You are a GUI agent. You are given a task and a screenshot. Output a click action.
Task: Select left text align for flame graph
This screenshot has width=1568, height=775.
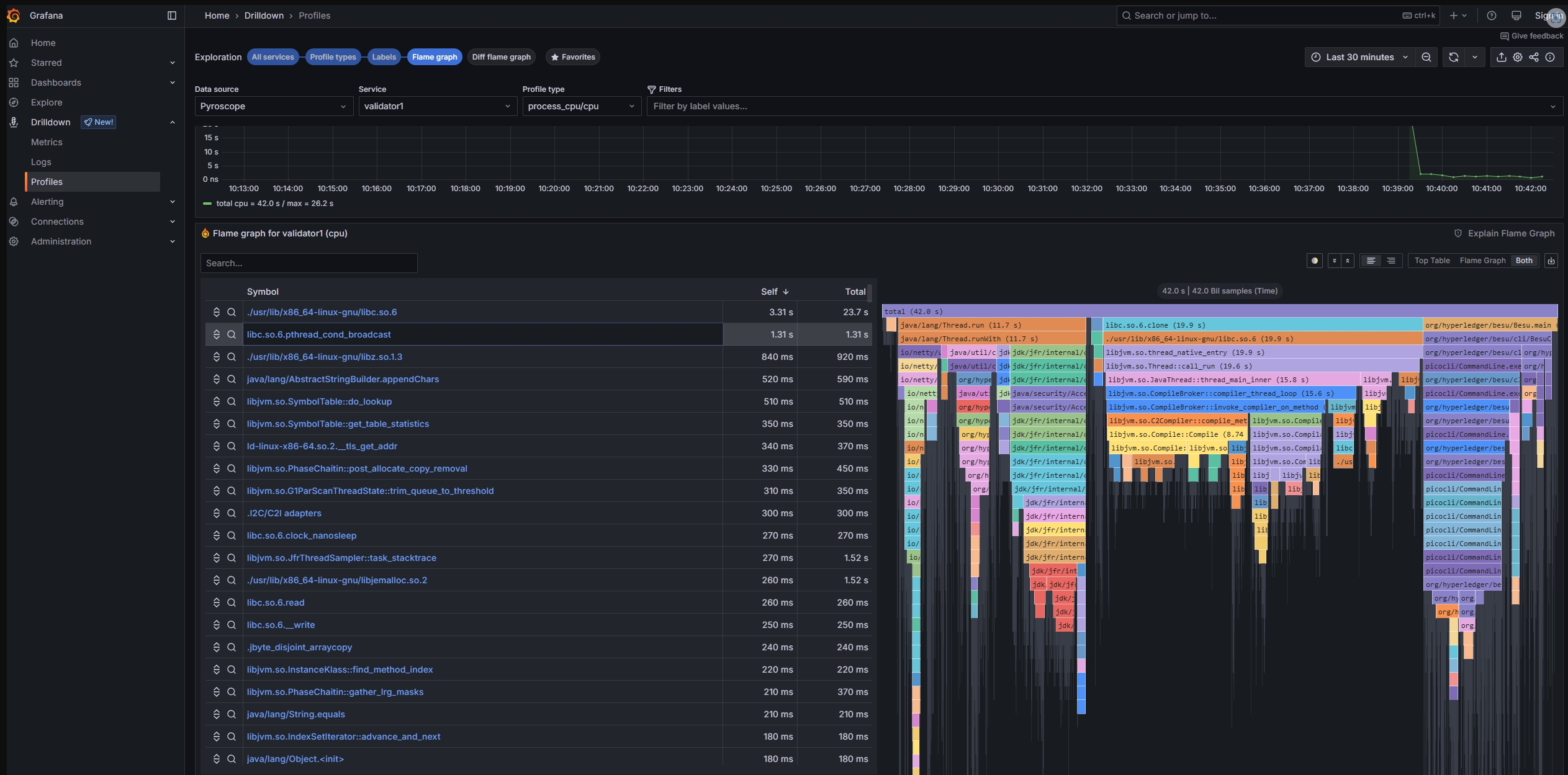1371,261
